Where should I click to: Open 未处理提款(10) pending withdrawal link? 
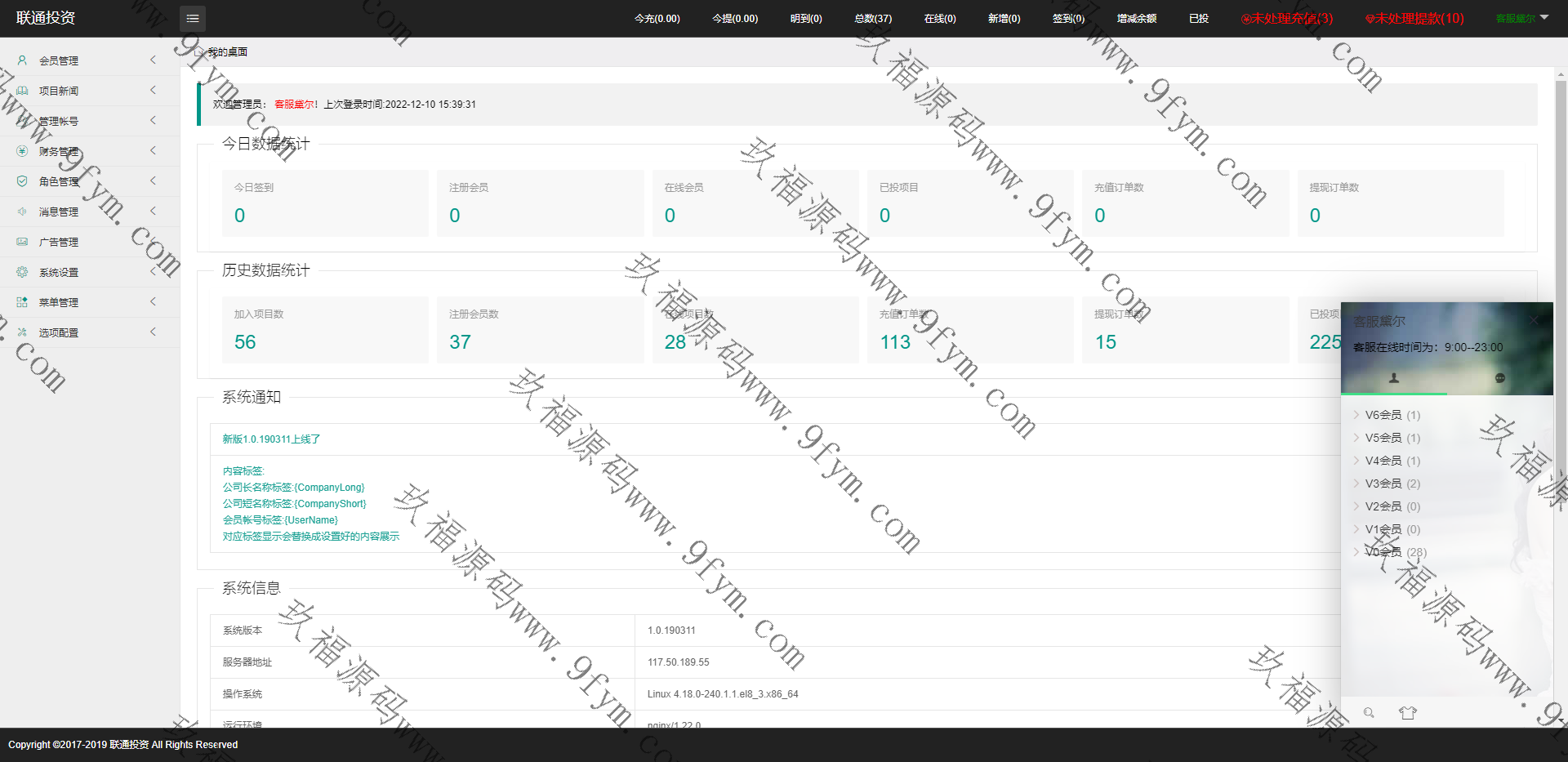[1414, 18]
